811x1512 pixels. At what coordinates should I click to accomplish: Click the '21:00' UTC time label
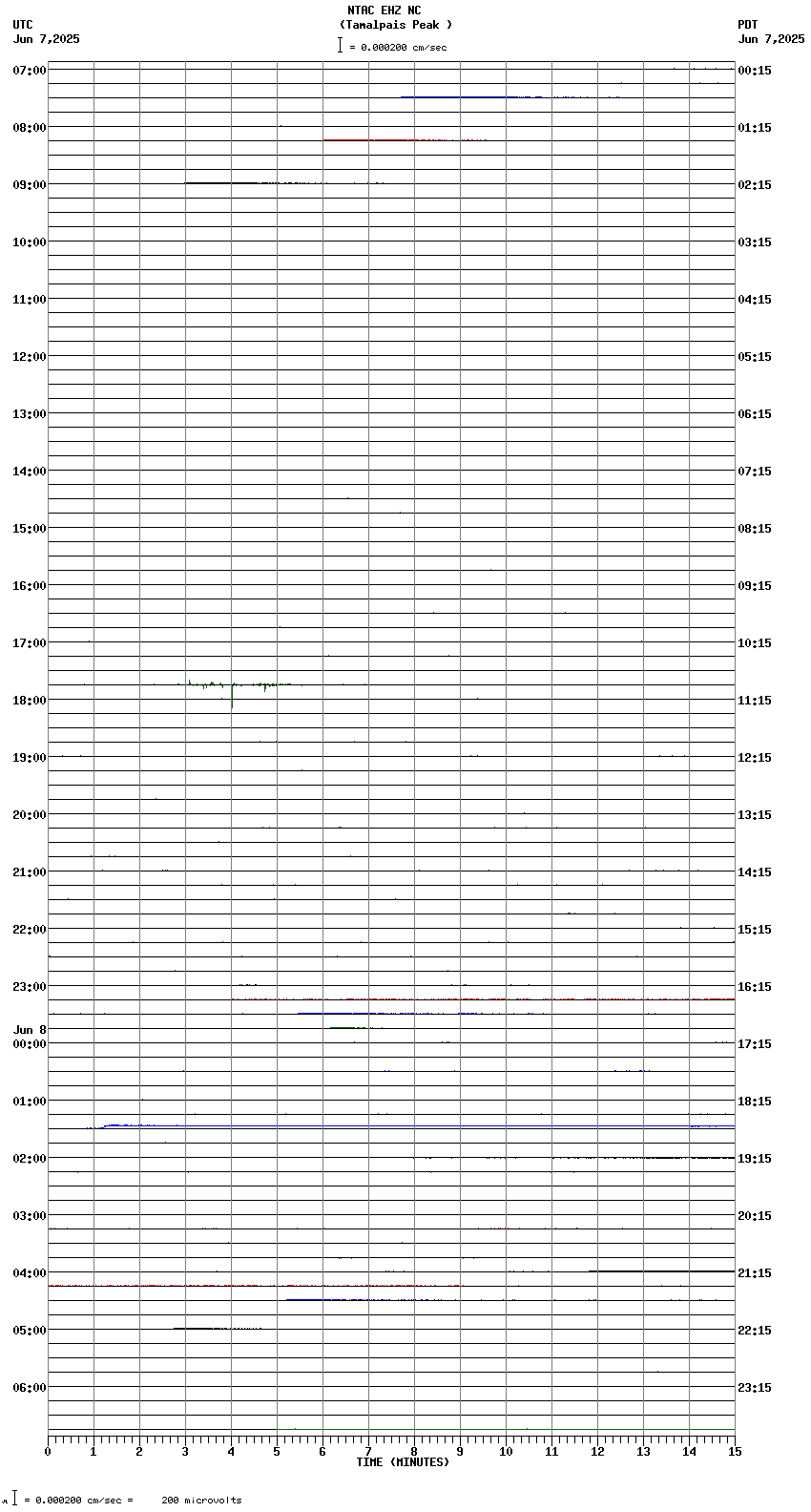tap(30, 872)
